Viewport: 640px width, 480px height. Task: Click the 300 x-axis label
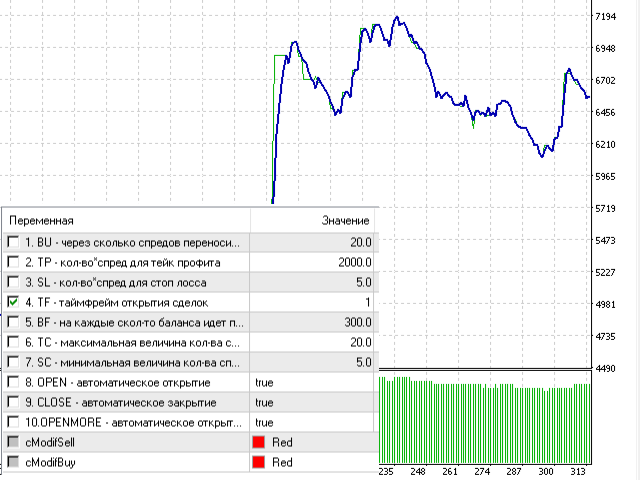click(546, 472)
